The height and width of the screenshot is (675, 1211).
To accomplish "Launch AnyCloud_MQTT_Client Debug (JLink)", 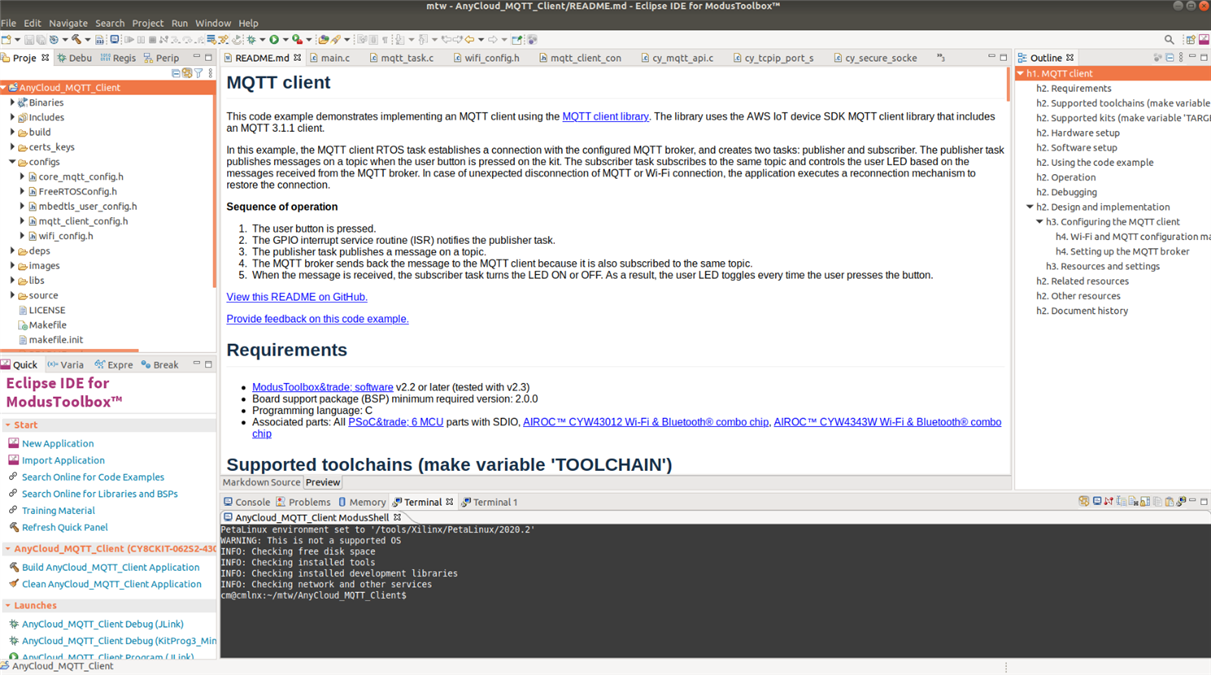I will pos(103,624).
